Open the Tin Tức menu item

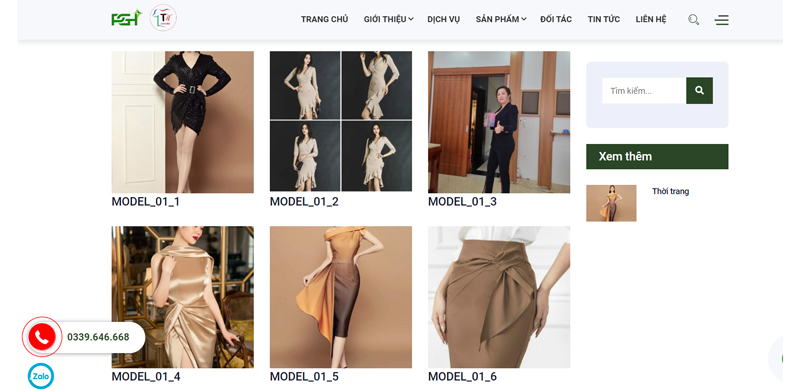point(604,19)
